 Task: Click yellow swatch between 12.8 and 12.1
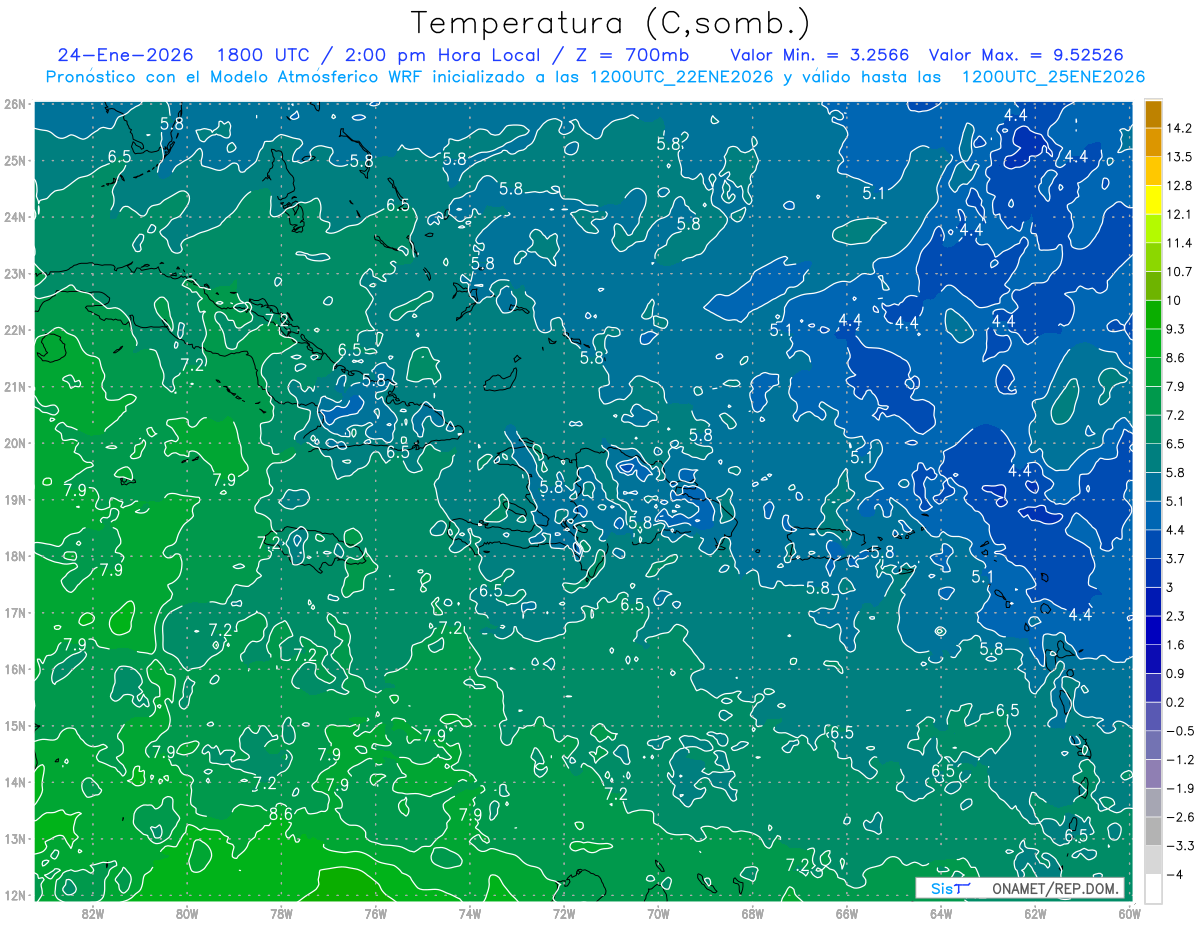pos(1153,200)
